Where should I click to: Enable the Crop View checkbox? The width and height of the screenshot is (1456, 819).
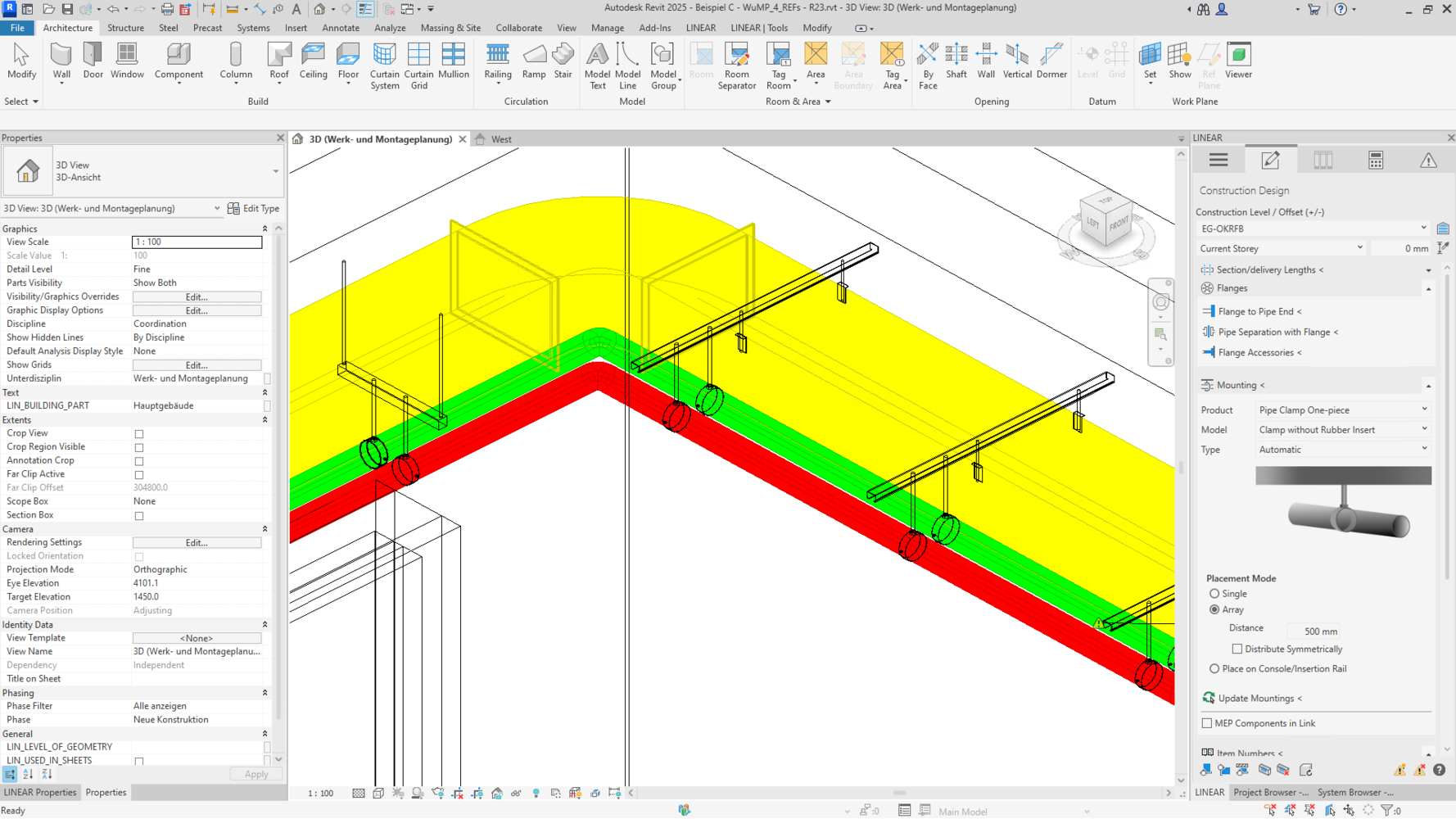139,434
